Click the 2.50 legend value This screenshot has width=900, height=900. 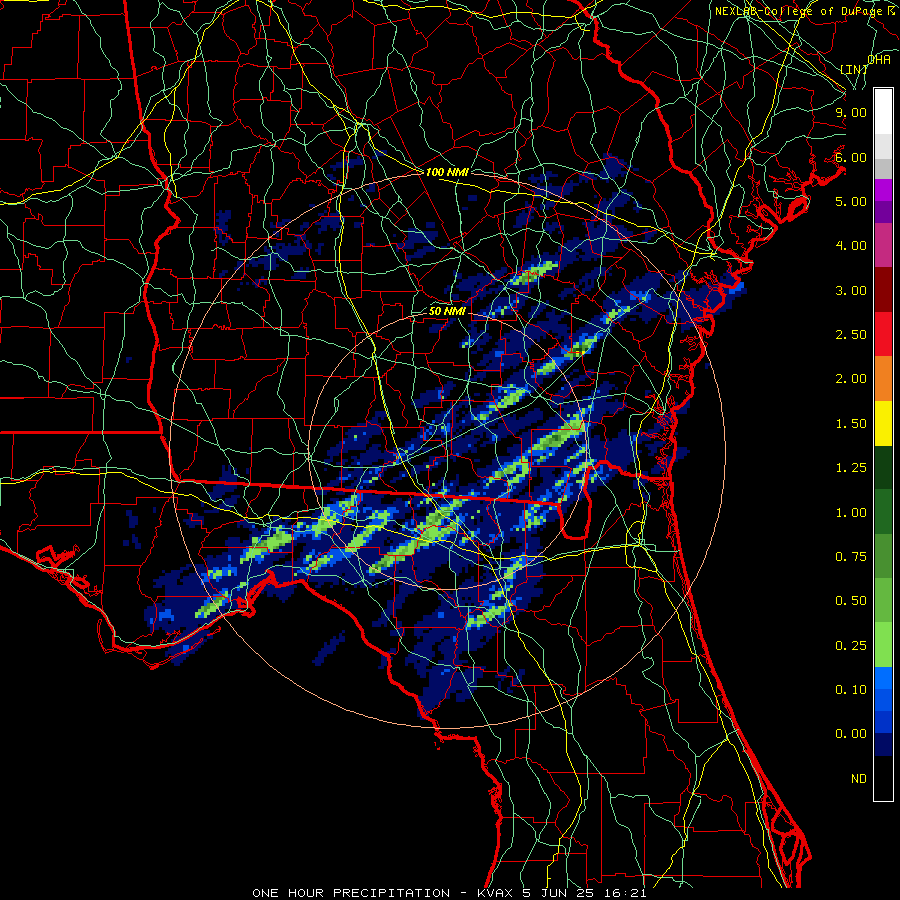click(851, 335)
